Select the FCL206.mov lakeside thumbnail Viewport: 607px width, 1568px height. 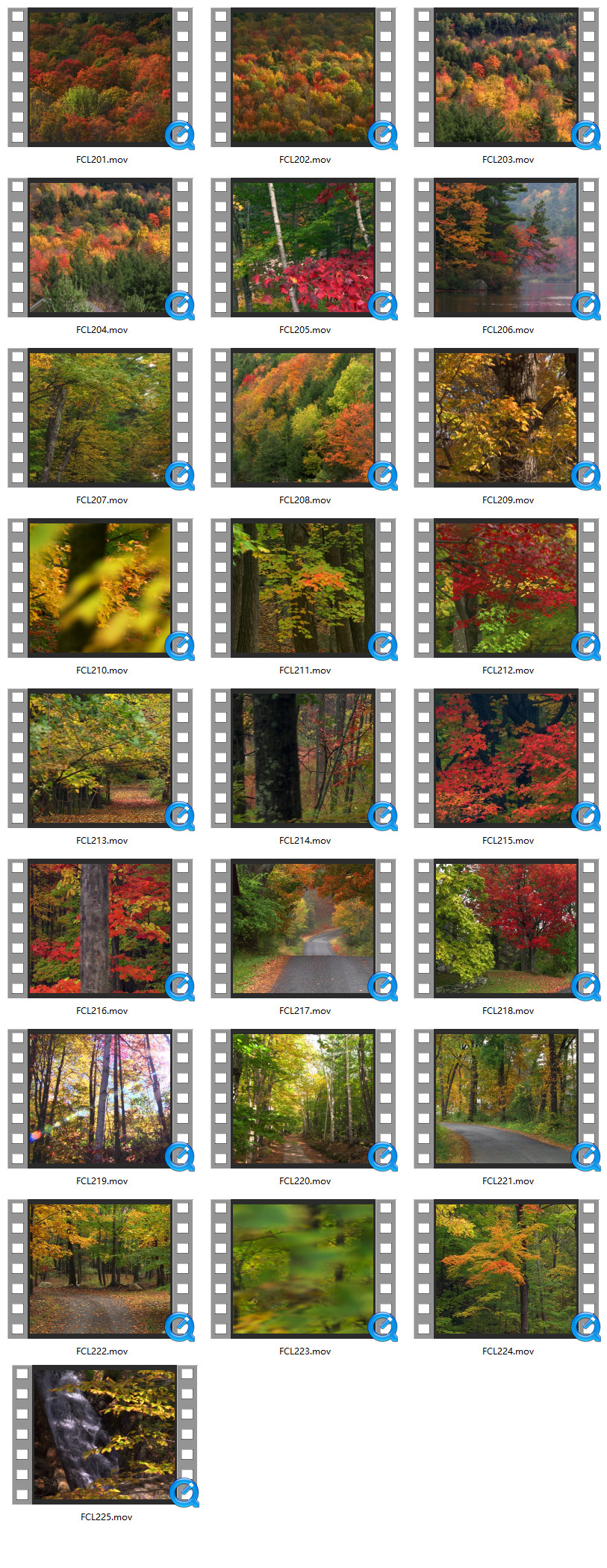pos(506,247)
